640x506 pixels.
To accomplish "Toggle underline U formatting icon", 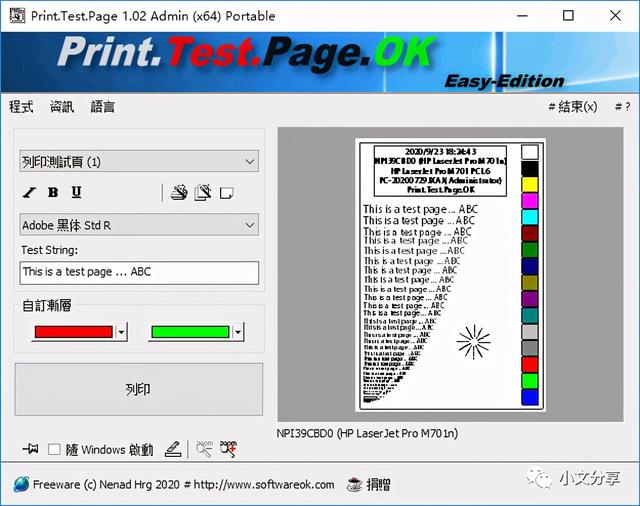I will [x=76, y=192].
